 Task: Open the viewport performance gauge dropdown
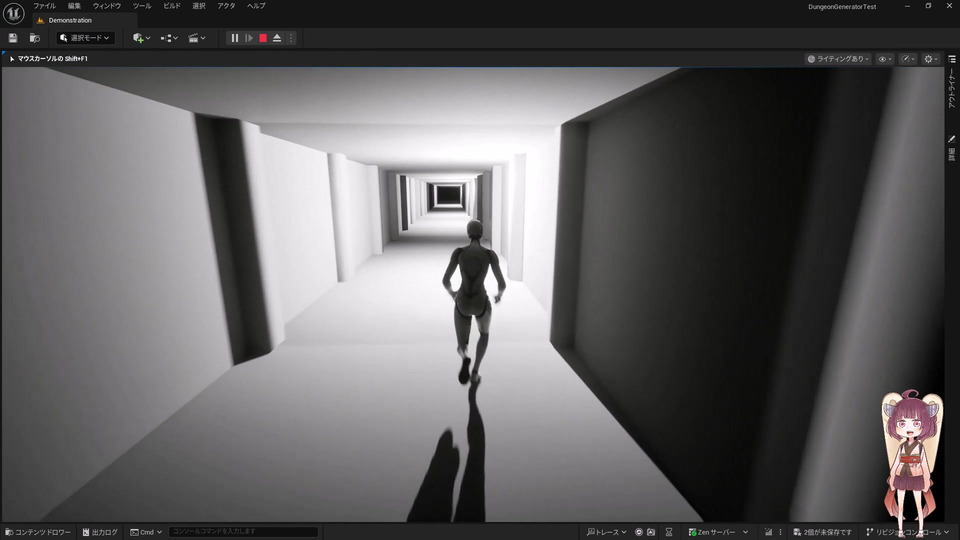[908, 59]
